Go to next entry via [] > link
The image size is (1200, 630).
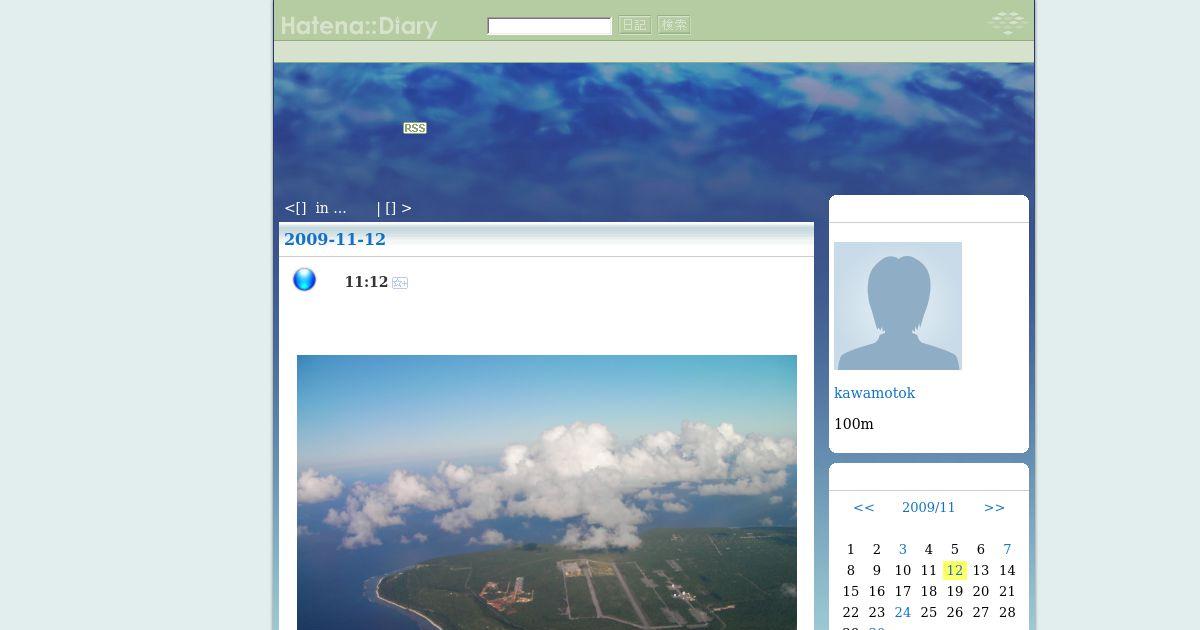(x=398, y=208)
